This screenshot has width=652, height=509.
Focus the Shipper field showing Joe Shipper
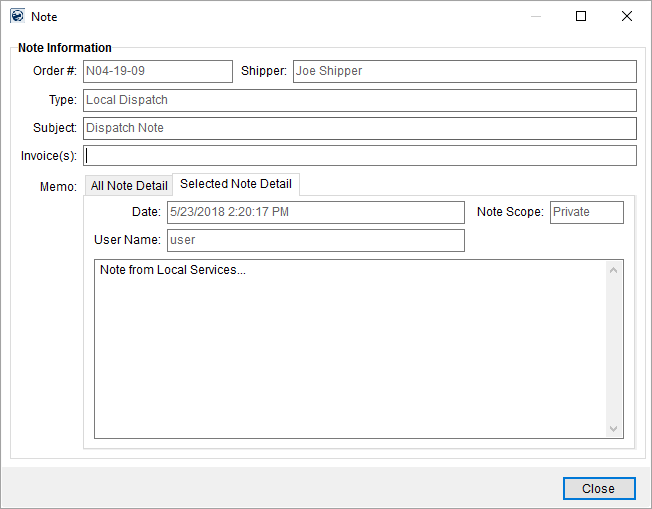[x=464, y=72]
